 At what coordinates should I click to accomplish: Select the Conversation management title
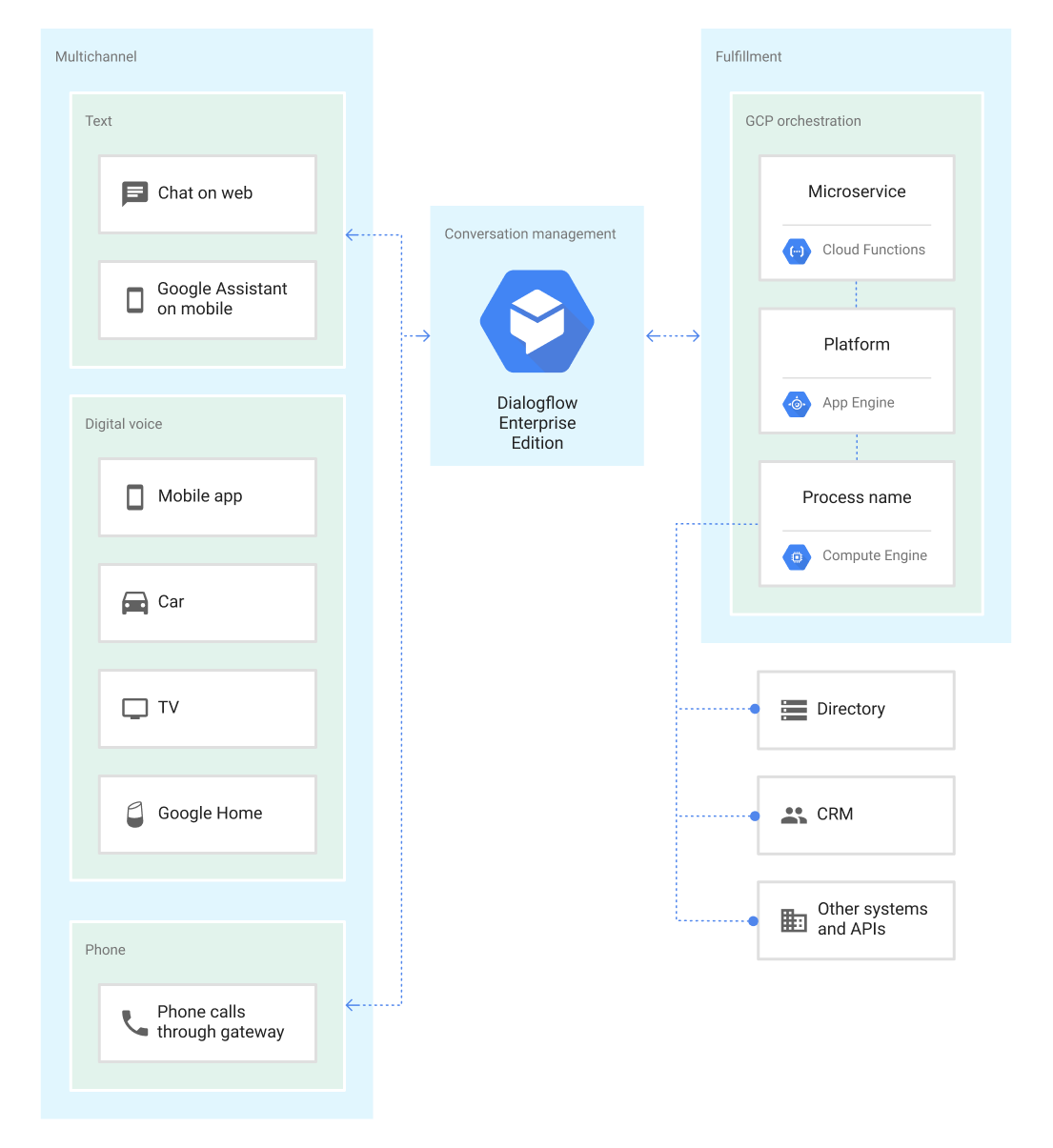click(x=530, y=234)
